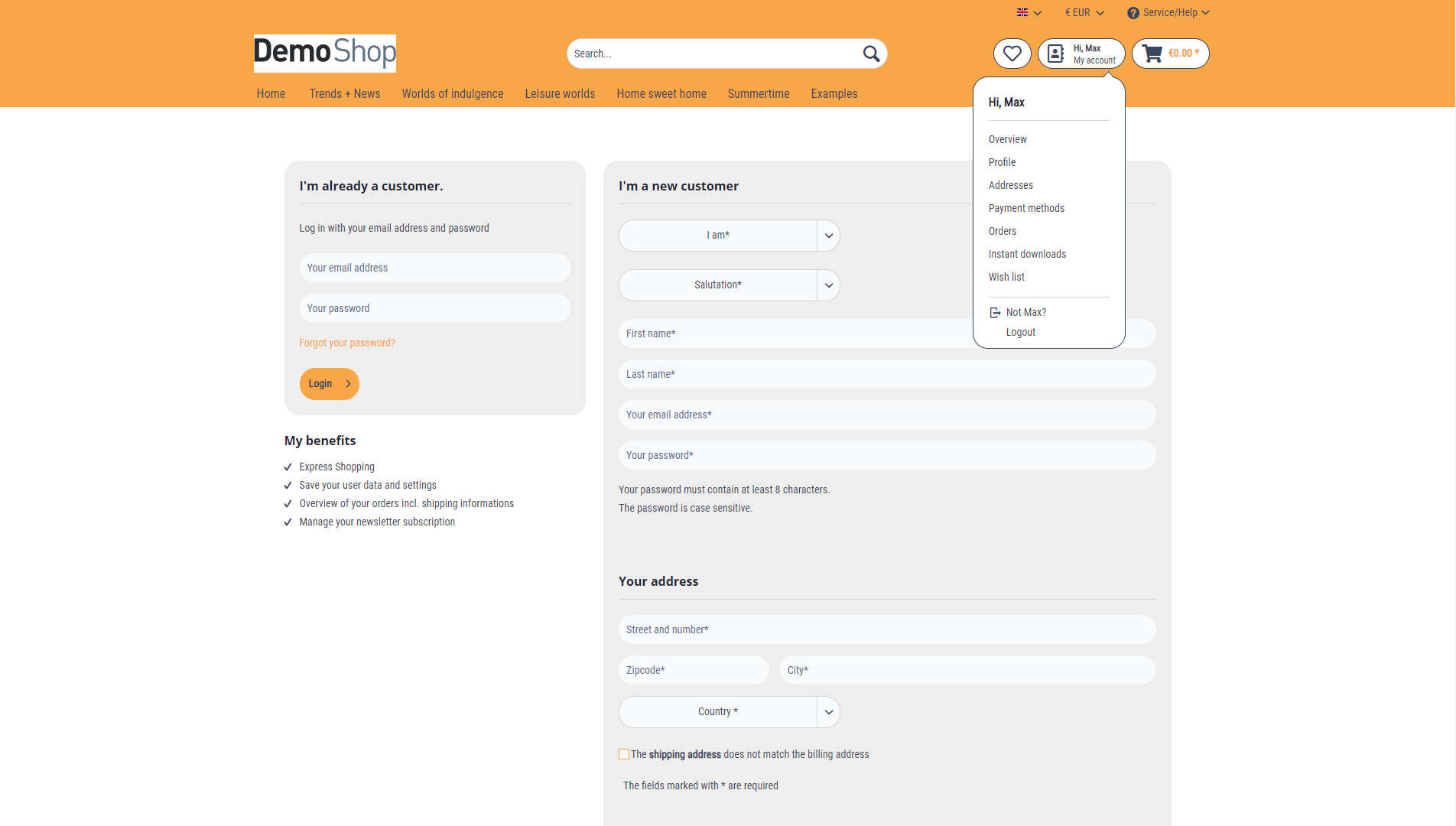Click 'Hi, Max' heading in account menu
This screenshot has height=826, width=1456.
(x=1006, y=102)
